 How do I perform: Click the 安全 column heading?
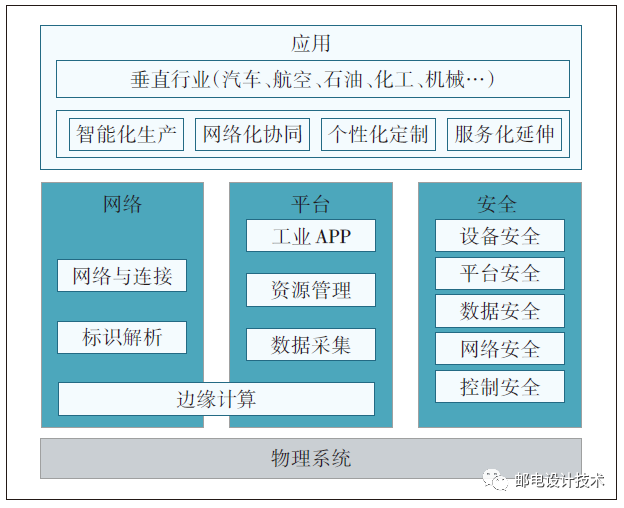[x=497, y=204]
